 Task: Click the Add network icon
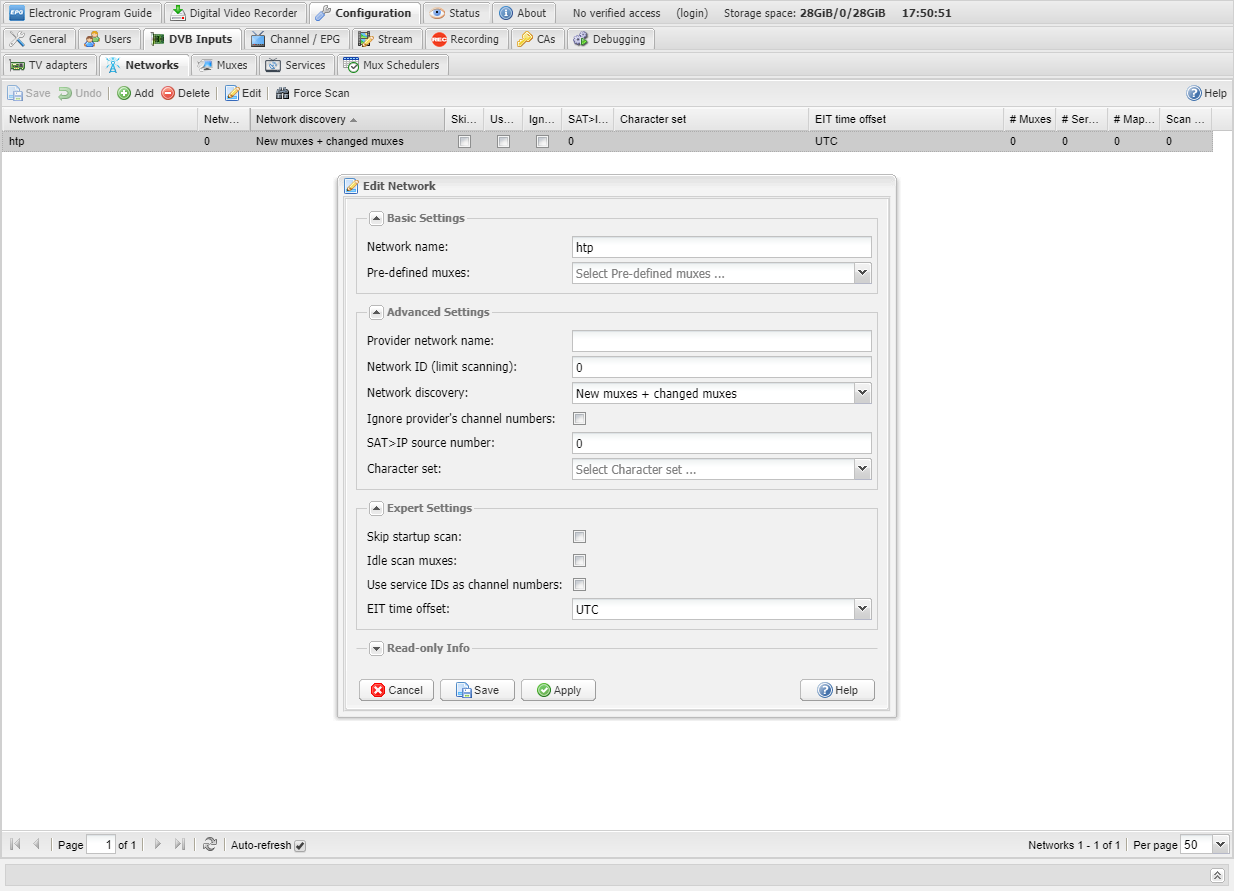(x=124, y=93)
